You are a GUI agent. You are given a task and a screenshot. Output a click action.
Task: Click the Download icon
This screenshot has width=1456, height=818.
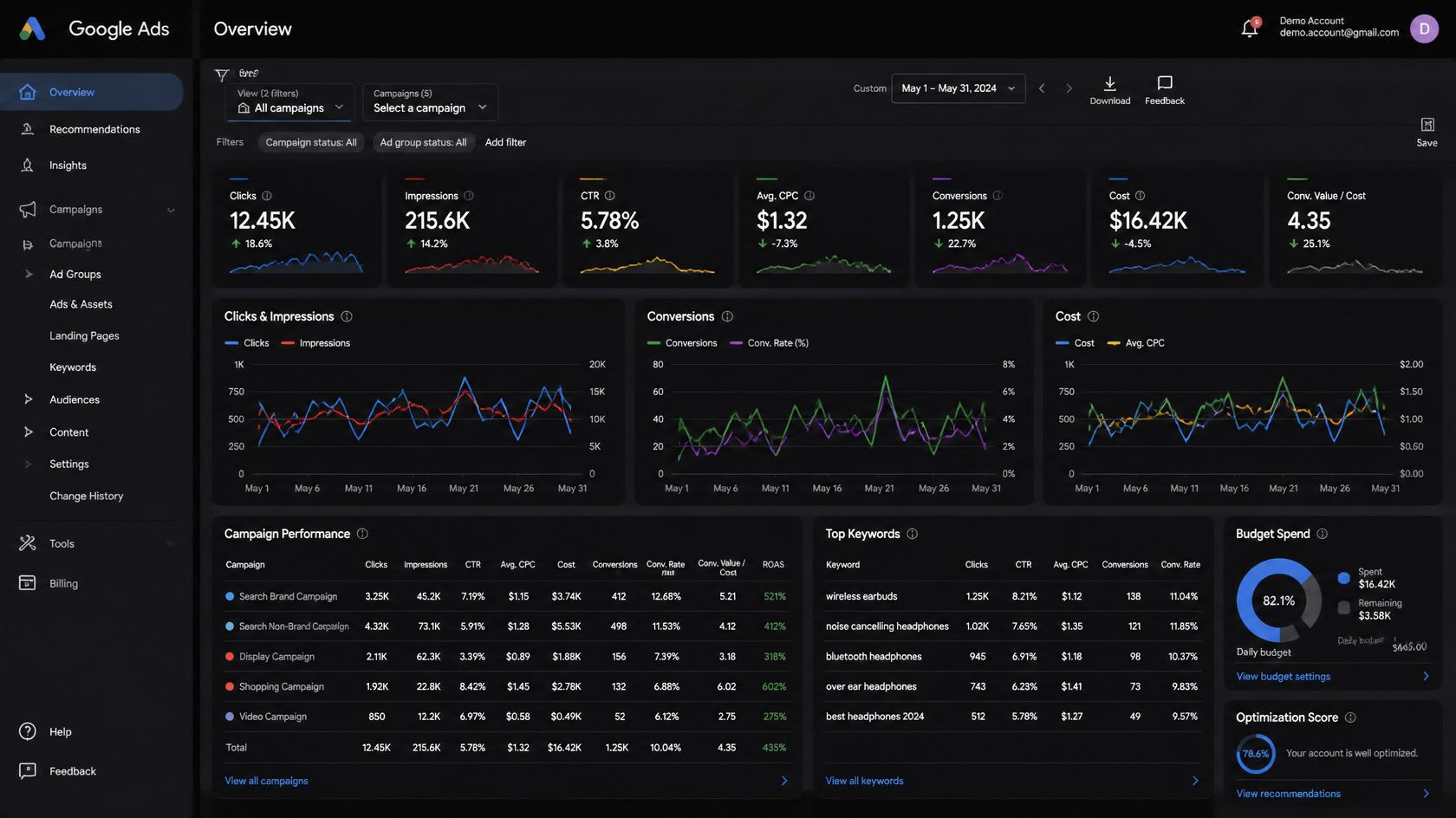pyautogui.click(x=1109, y=83)
